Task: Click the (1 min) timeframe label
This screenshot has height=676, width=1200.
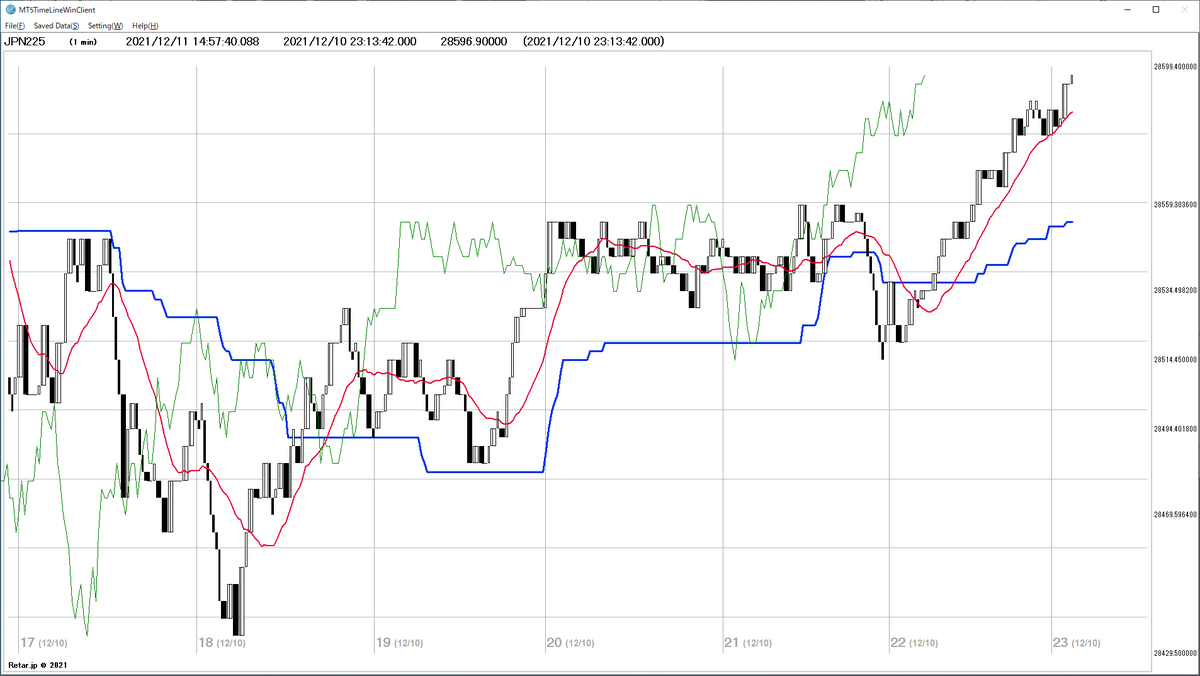Action: pos(84,42)
